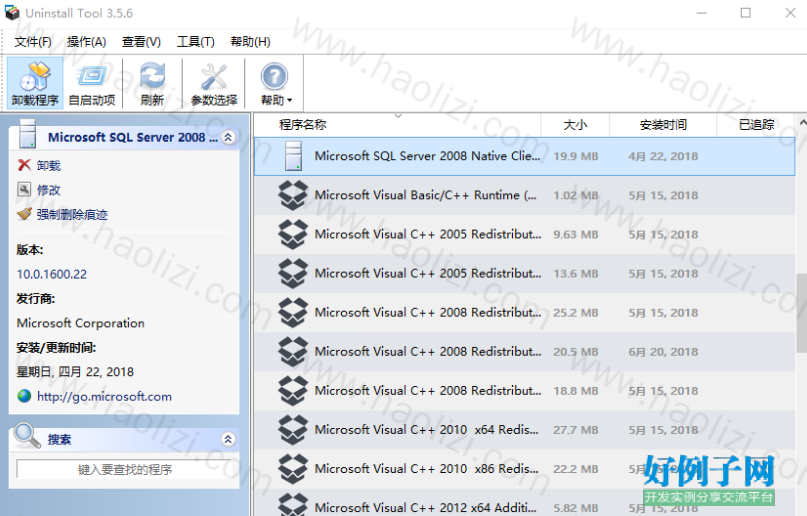807x516 pixels.
Task: Click version number 10.0.1600.22
Action: pos(51,274)
